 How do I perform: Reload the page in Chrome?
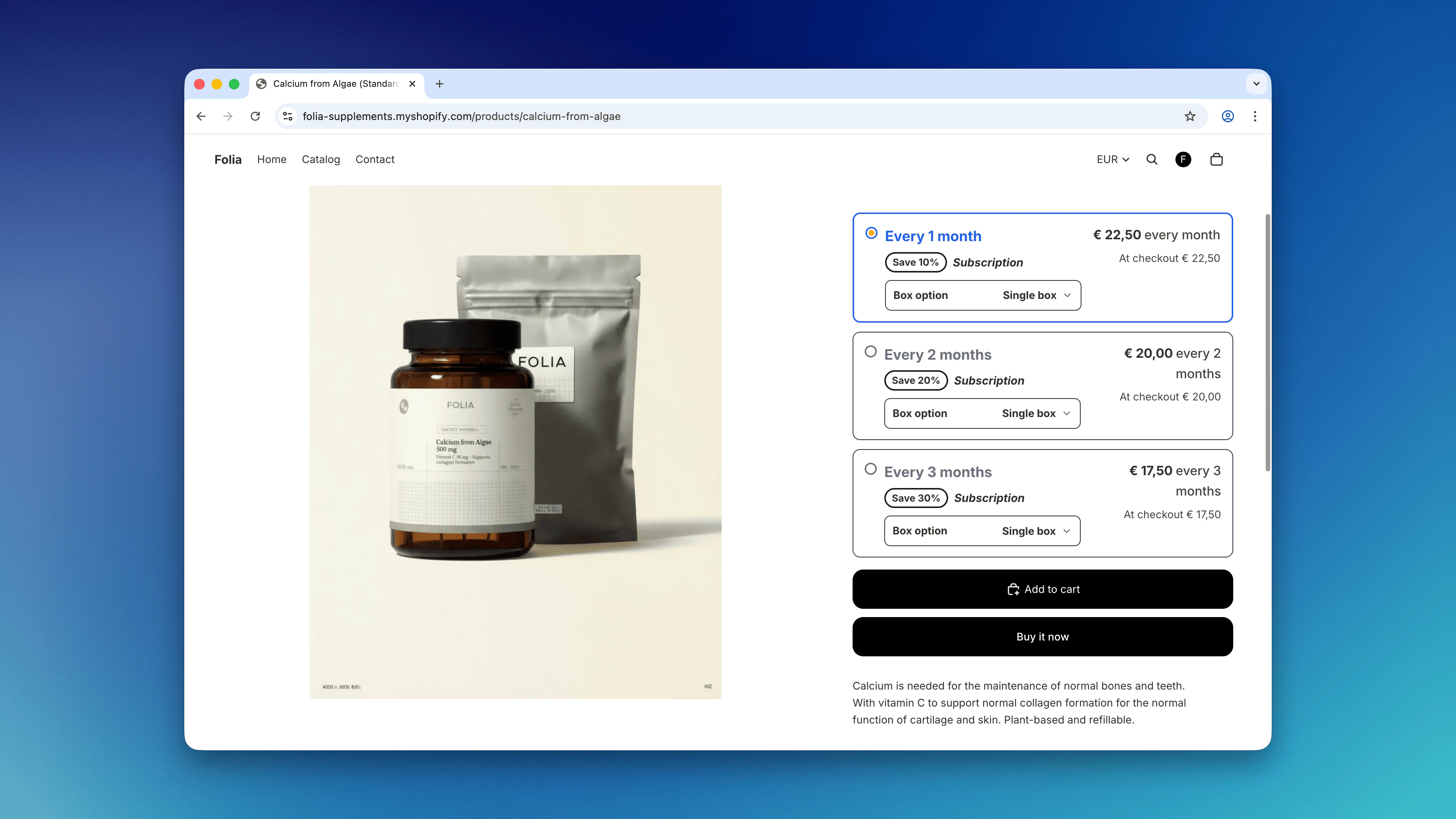256,116
